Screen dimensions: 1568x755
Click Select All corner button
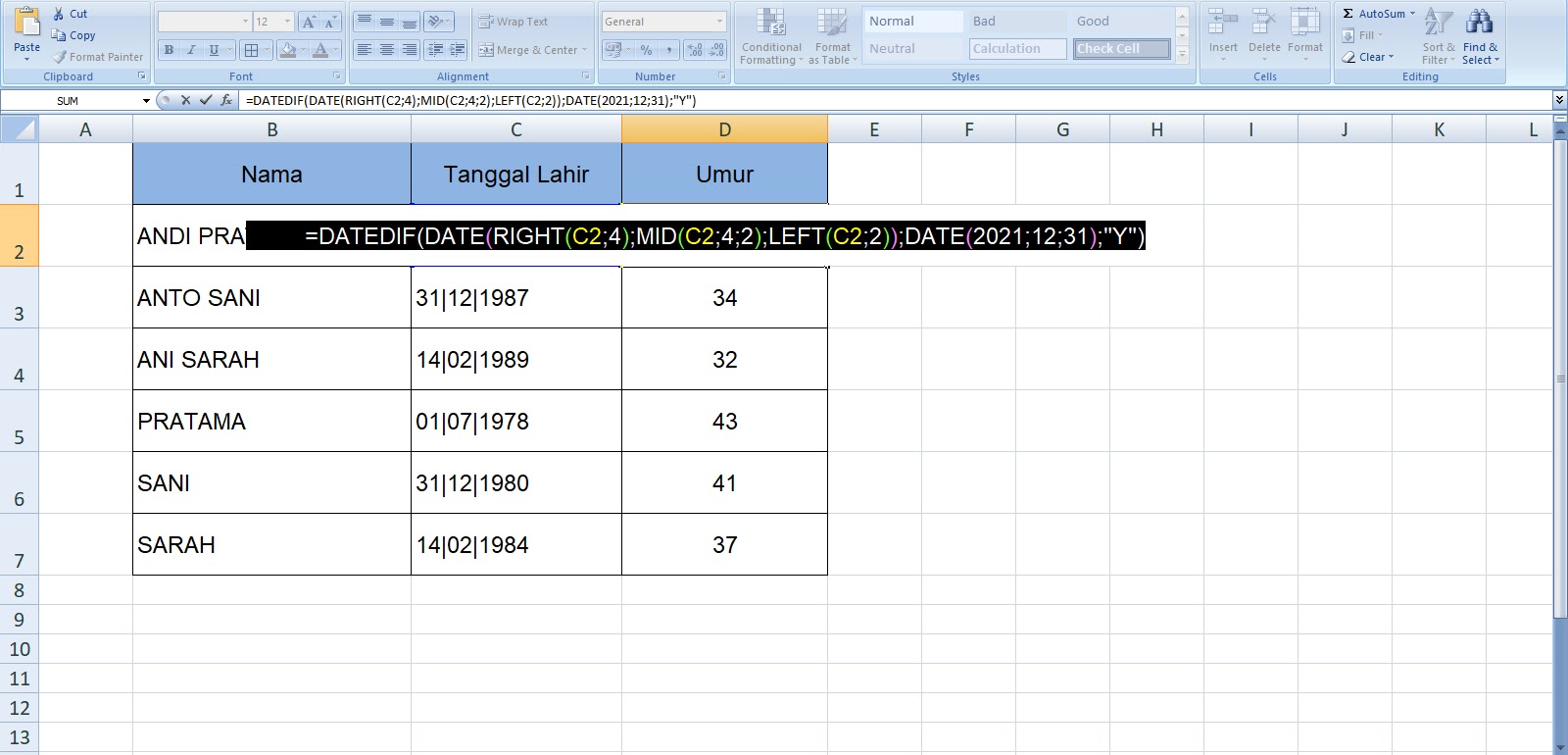(19, 129)
